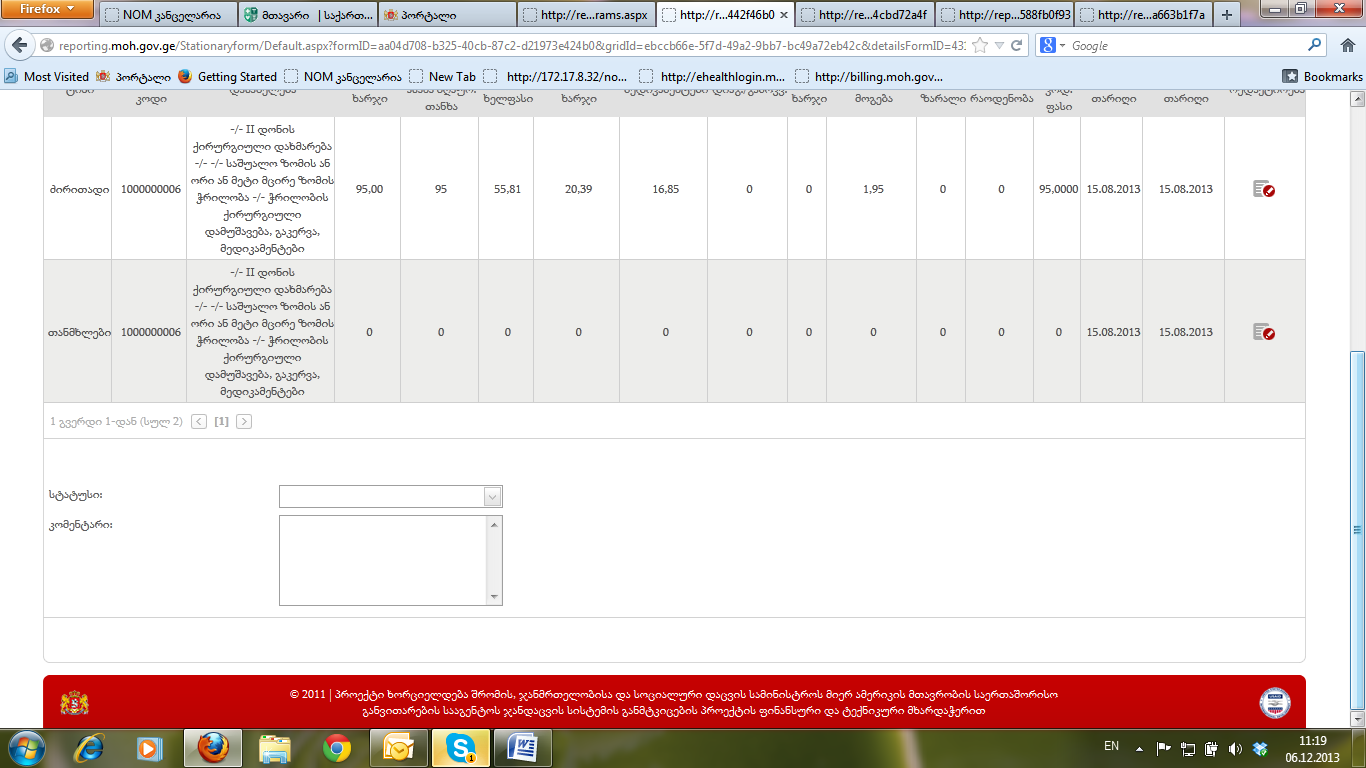Click the reload page icon
Viewport: 1366px width, 768px height.
(1017, 45)
